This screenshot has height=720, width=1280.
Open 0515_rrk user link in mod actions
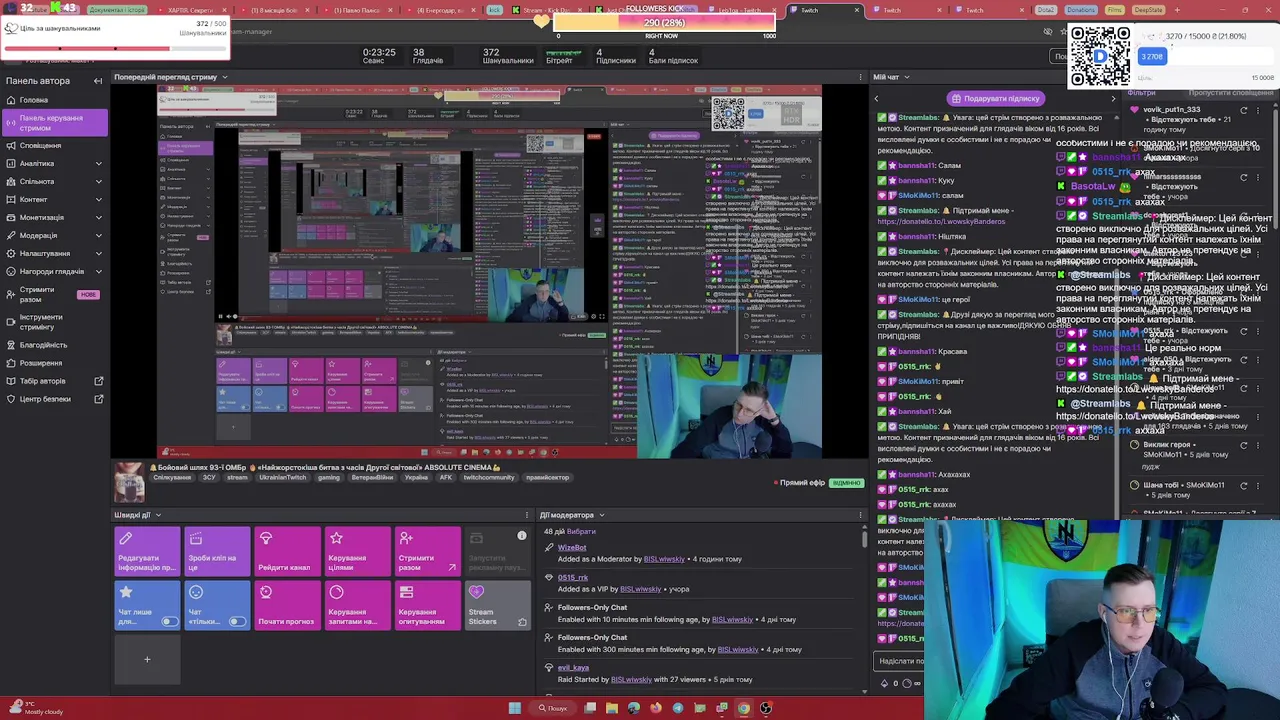(573, 577)
